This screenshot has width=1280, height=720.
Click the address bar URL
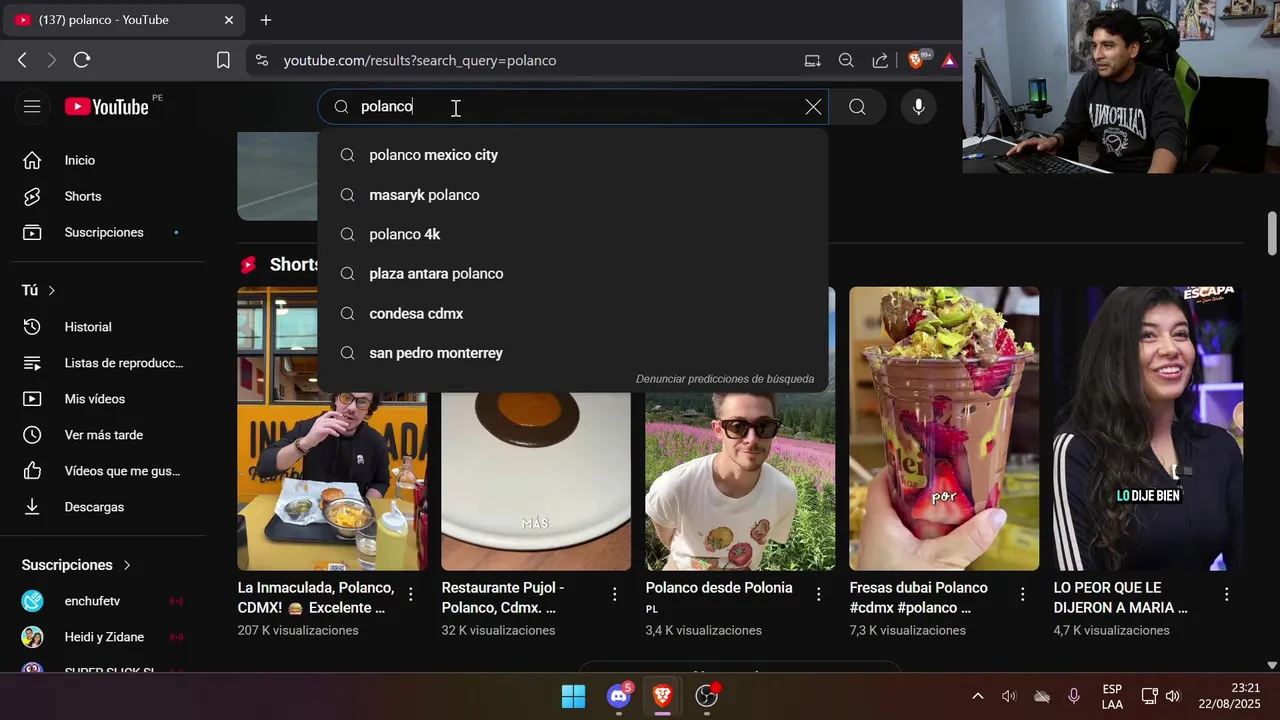click(x=420, y=60)
